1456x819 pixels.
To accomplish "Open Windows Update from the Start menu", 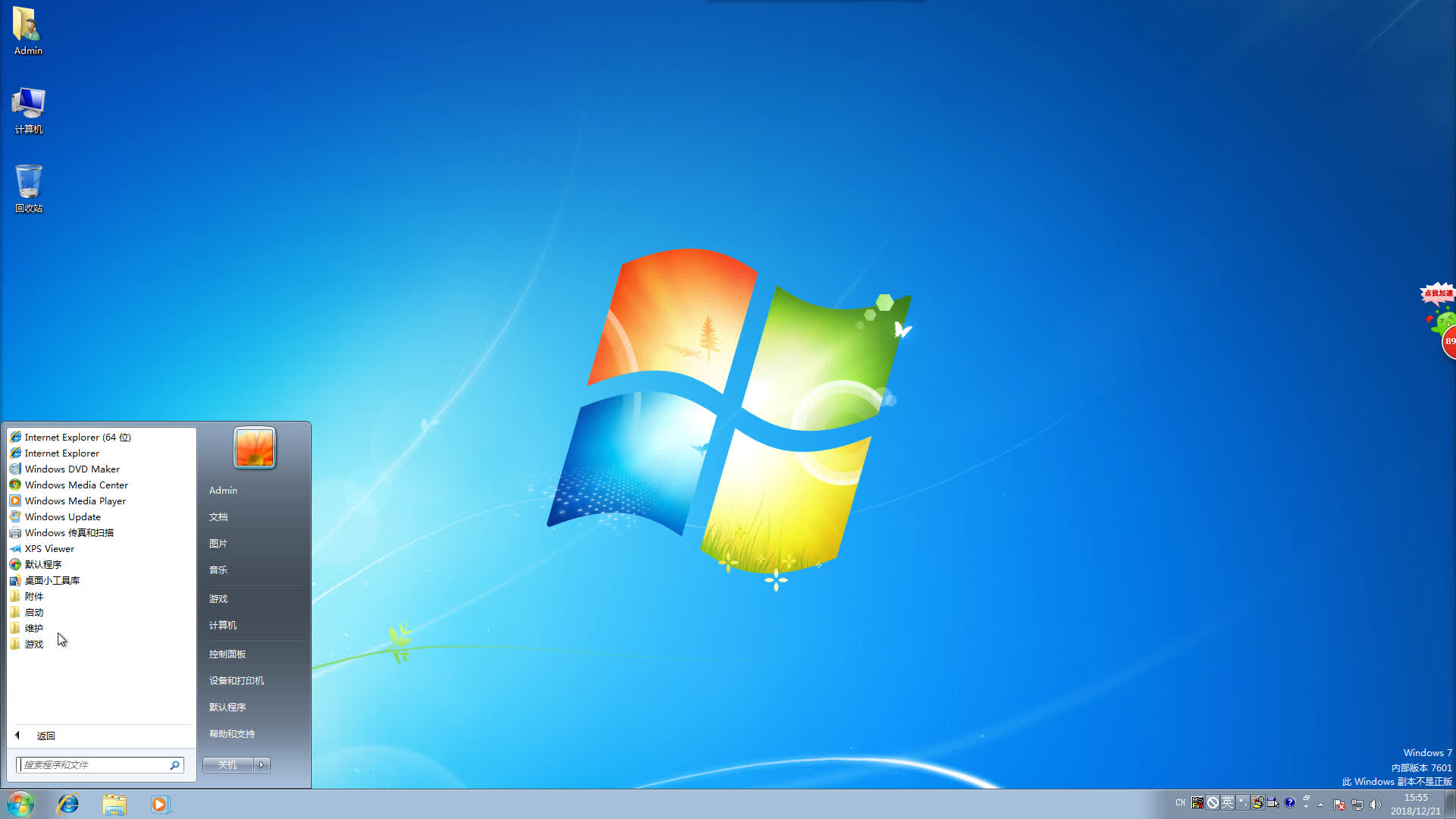I will pos(61,516).
